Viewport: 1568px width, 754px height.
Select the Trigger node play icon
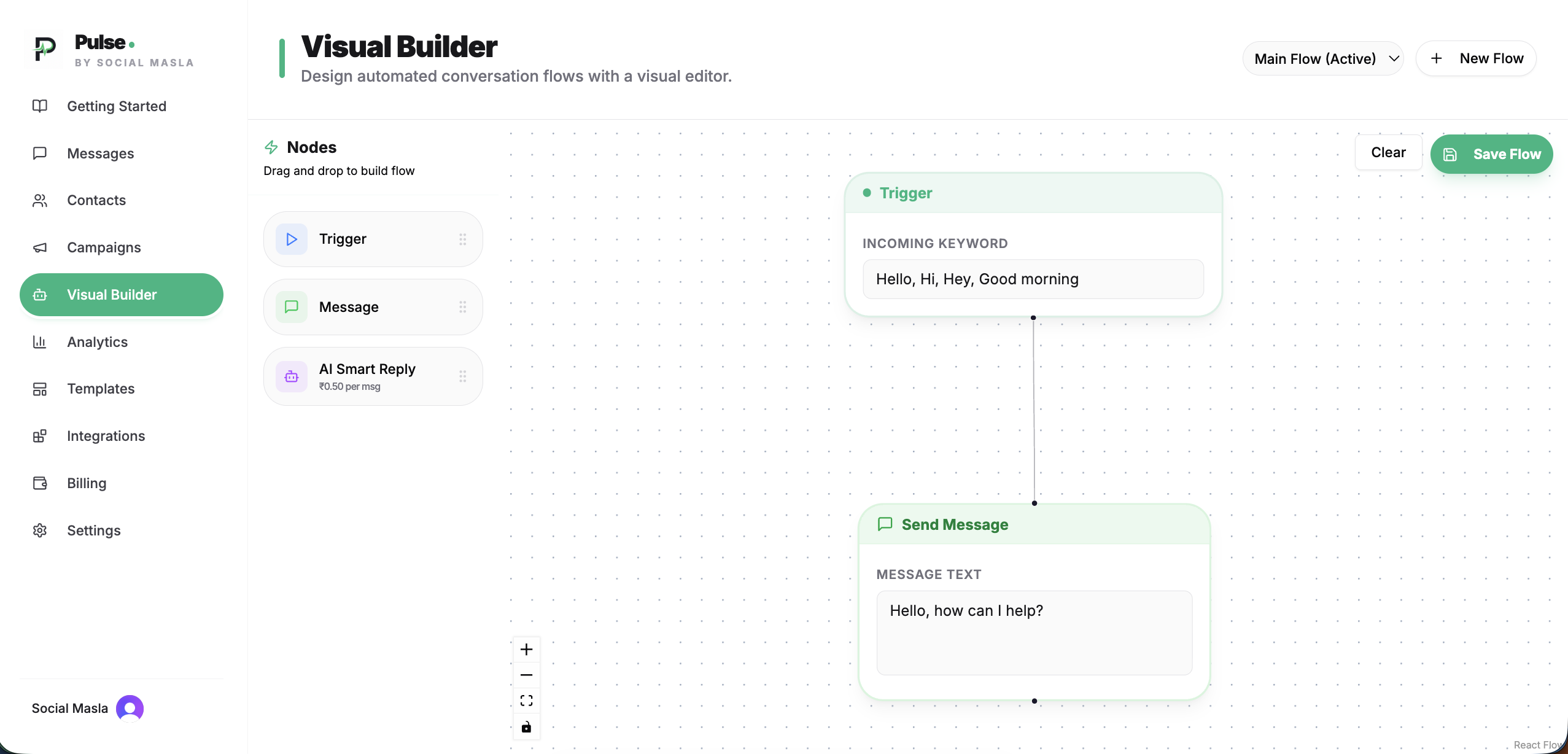(291, 239)
